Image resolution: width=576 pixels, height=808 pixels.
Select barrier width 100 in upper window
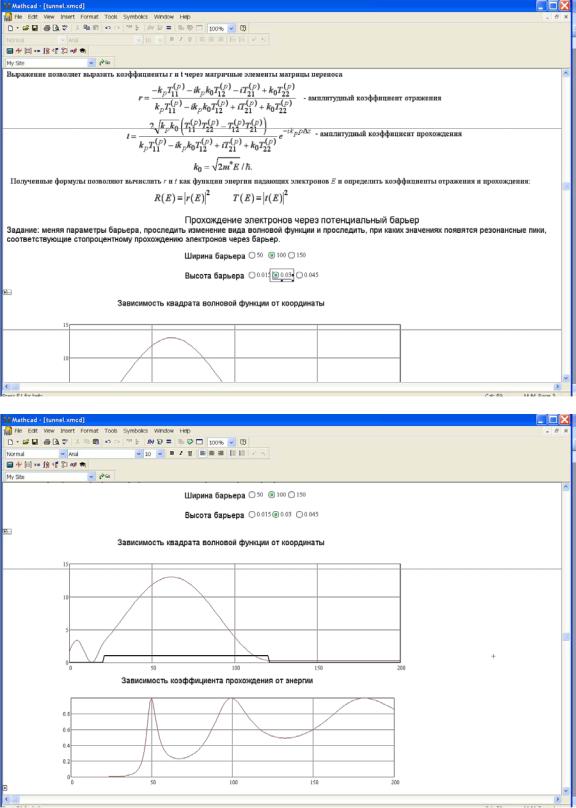click(x=272, y=255)
